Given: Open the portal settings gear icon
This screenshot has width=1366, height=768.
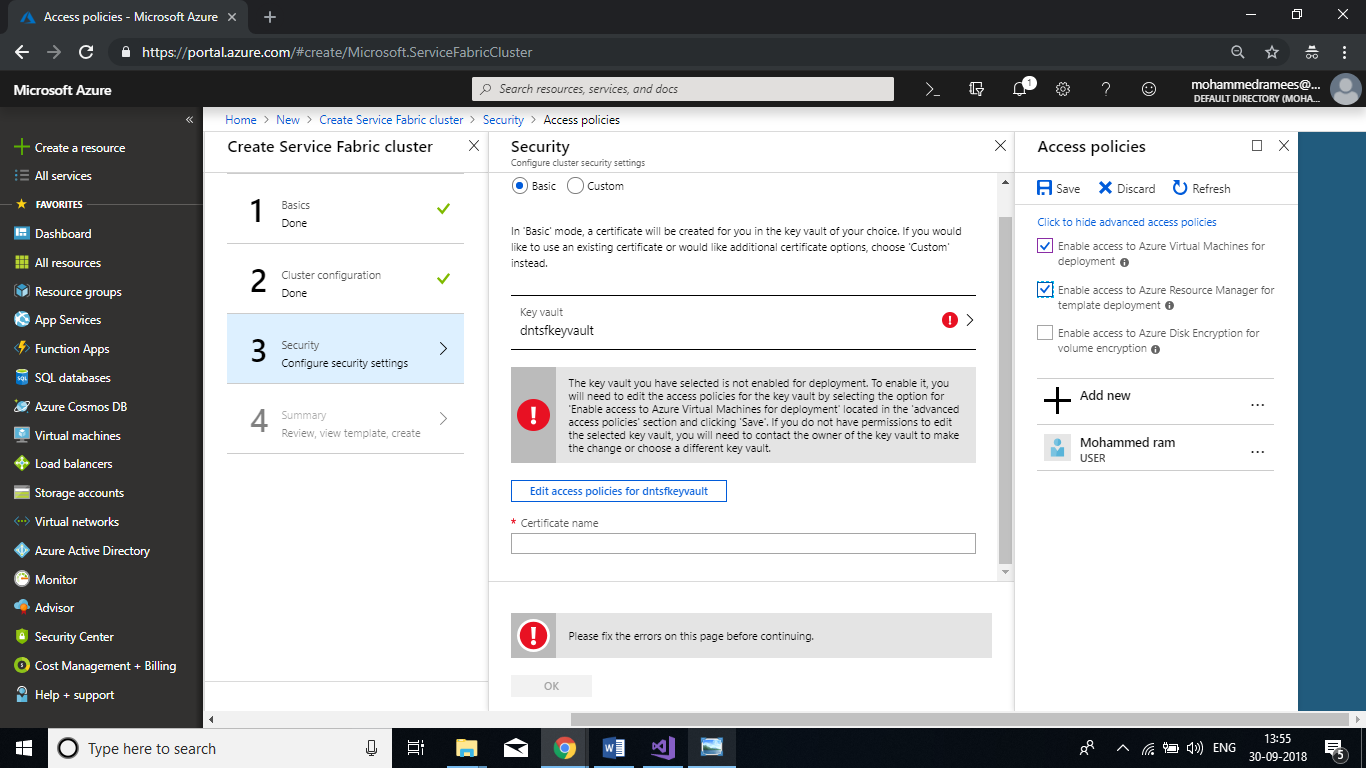Looking at the screenshot, I should (x=1063, y=89).
